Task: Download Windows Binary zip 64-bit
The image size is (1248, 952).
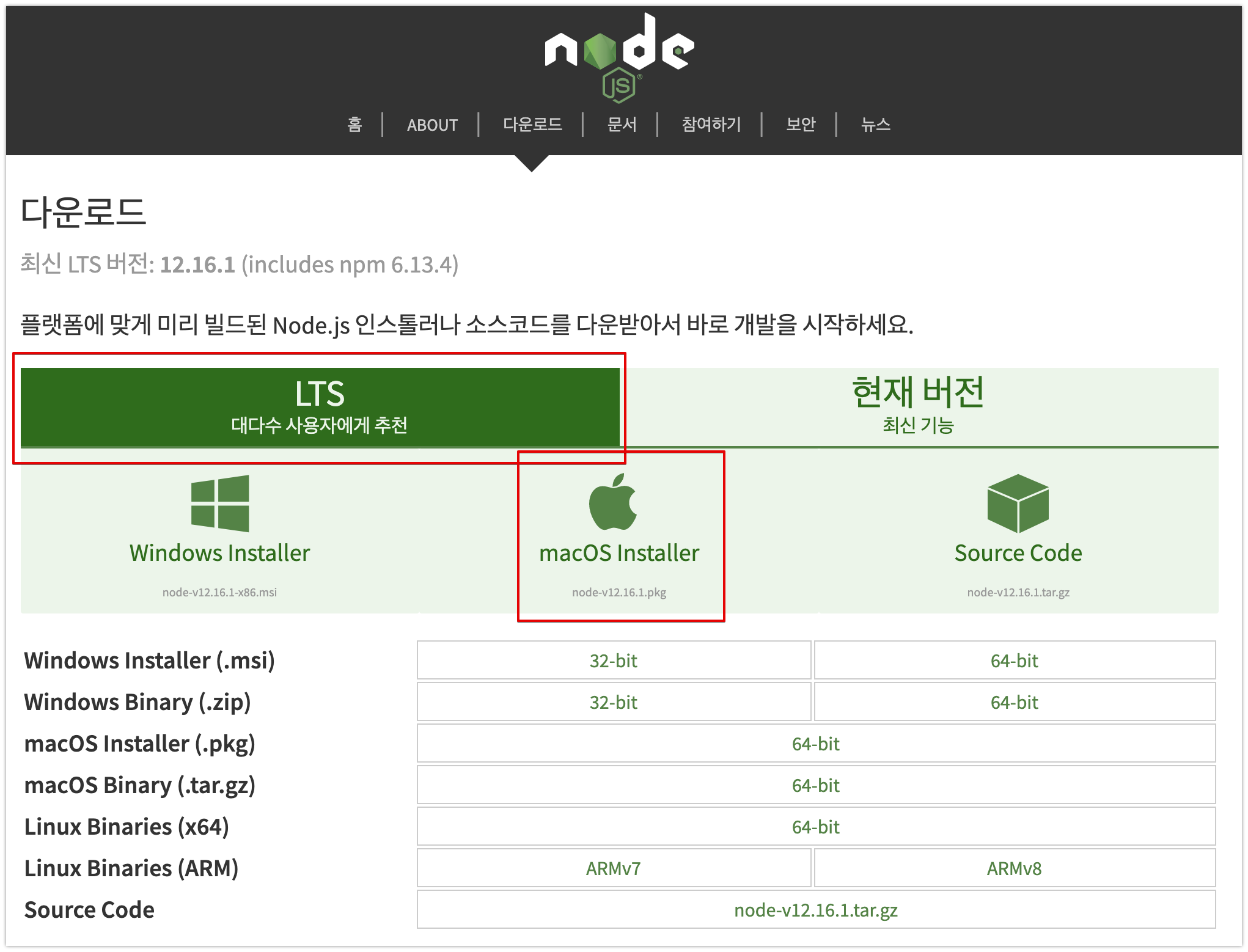Action: (x=1015, y=702)
